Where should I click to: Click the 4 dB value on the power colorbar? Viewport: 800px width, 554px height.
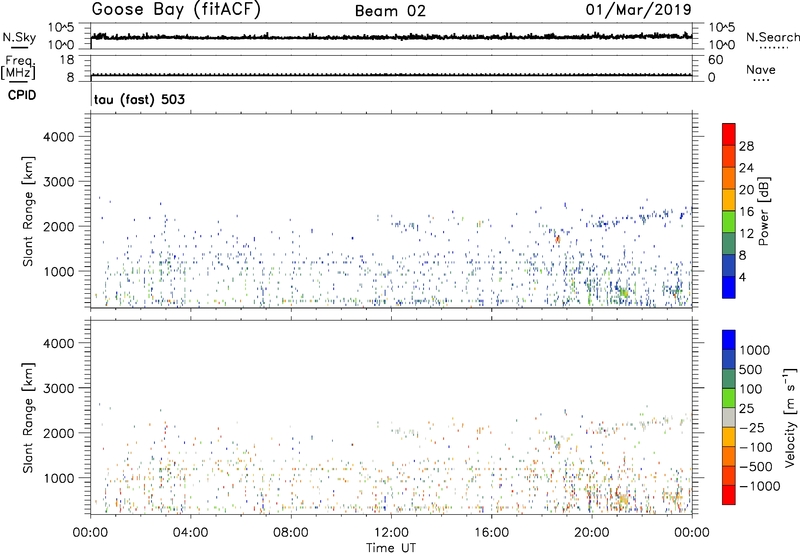point(743,277)
